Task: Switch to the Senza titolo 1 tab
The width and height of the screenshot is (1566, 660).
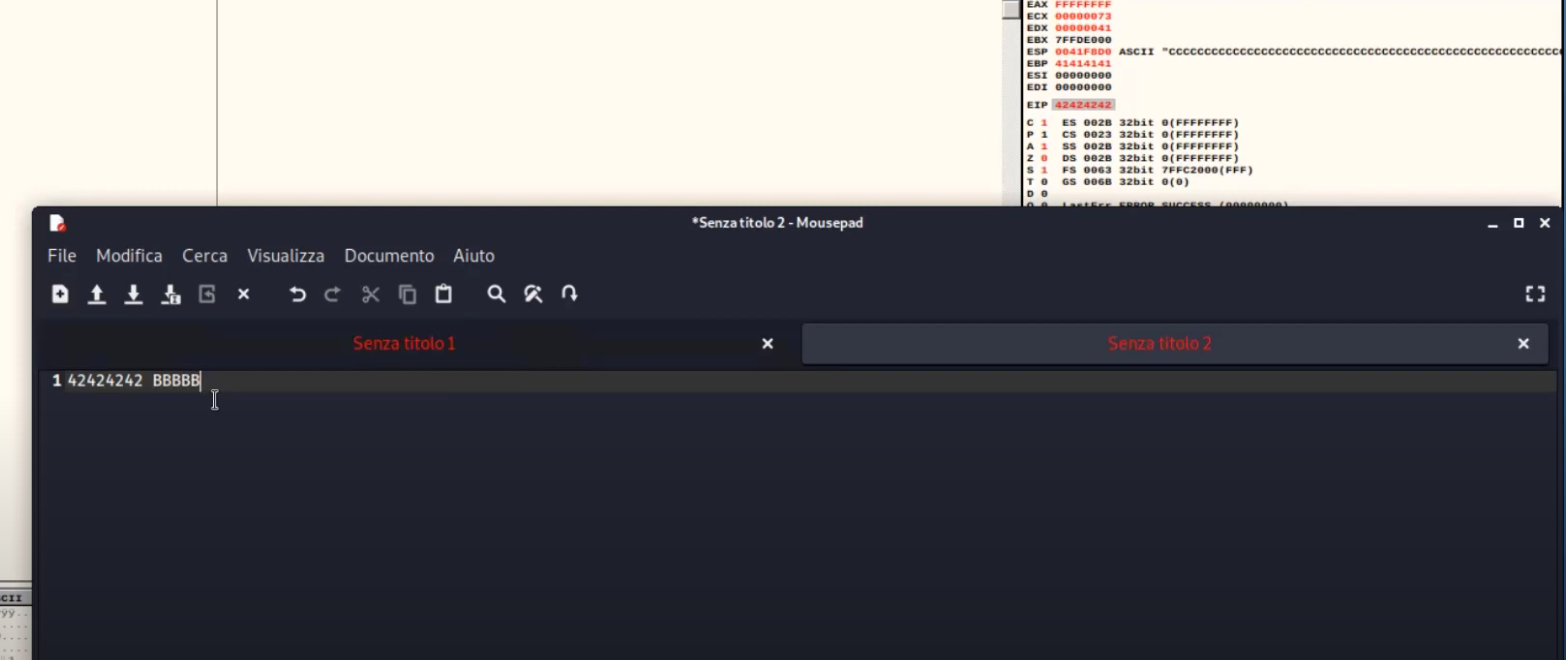Action: [x=403, y=344]
